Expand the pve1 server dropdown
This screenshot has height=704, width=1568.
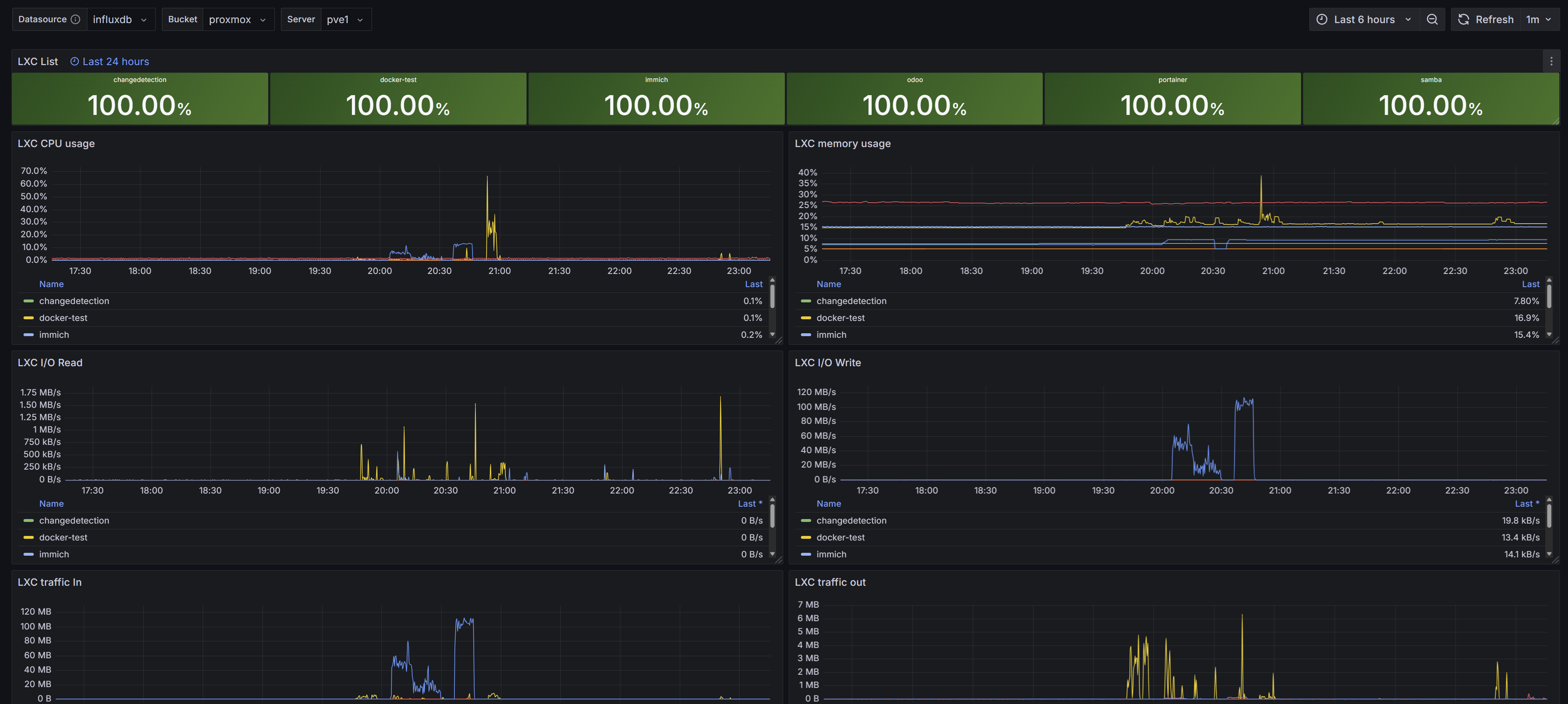pos(344,19)
